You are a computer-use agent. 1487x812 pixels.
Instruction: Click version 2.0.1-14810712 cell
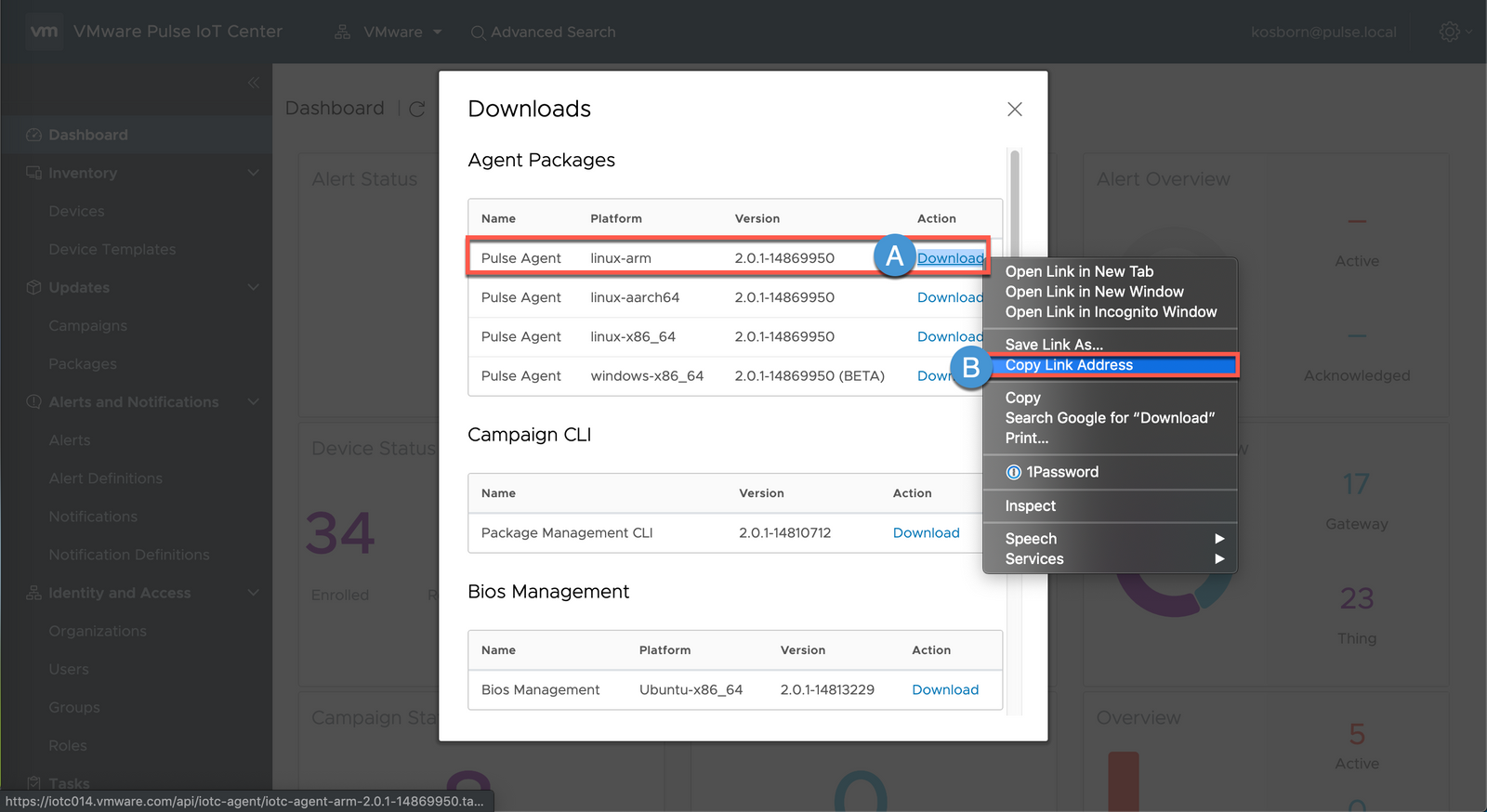tap(784, 532)
